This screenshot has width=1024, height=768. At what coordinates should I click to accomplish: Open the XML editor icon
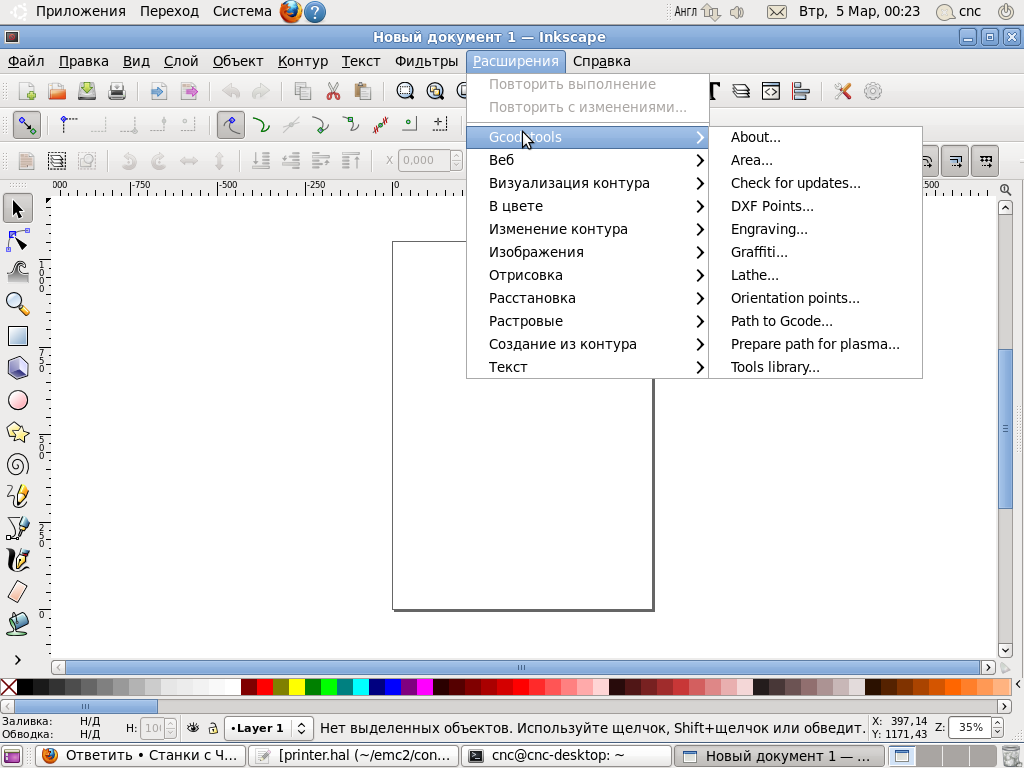[x=771, y=91]
